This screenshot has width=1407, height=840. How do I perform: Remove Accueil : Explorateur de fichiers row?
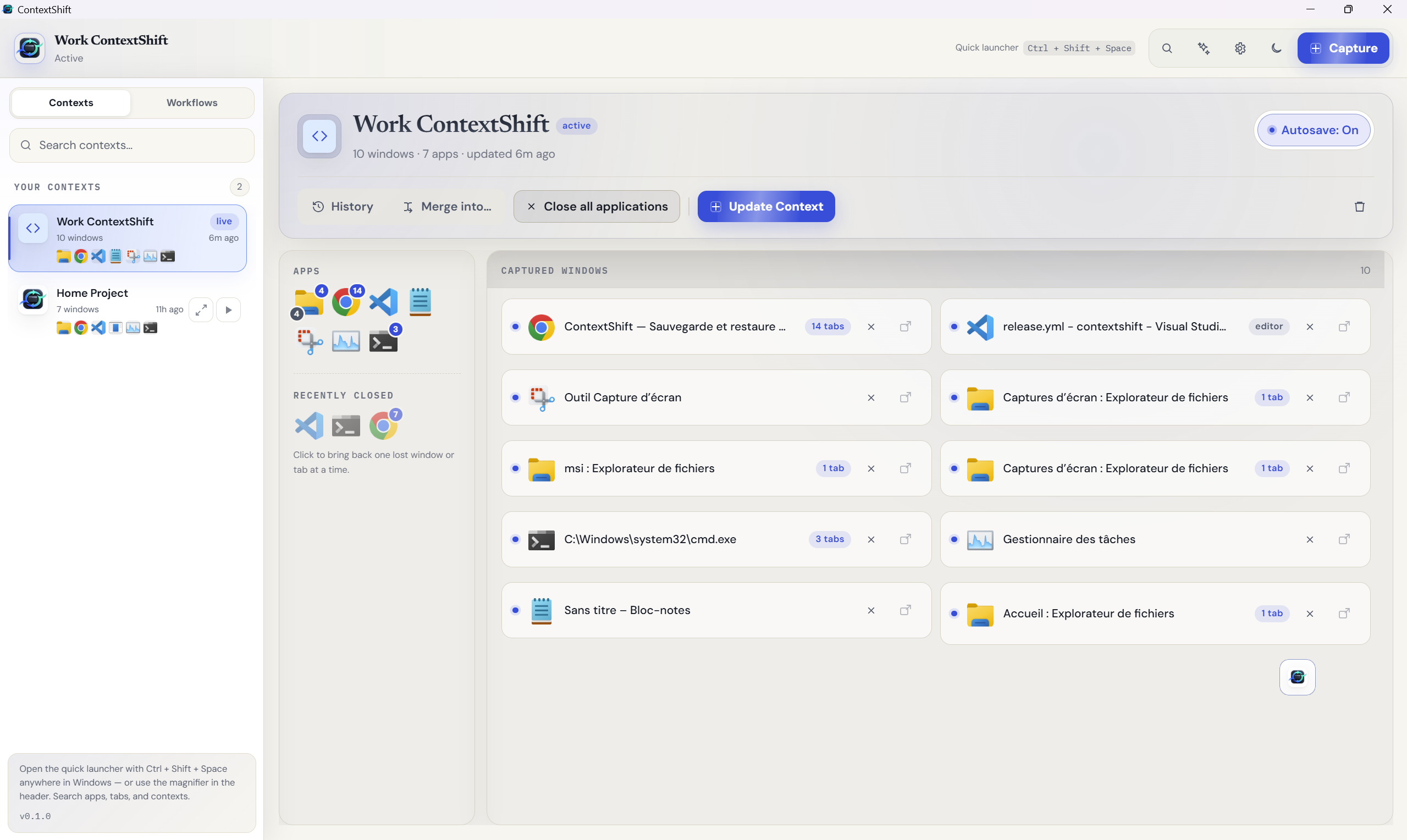(1310, 614)
